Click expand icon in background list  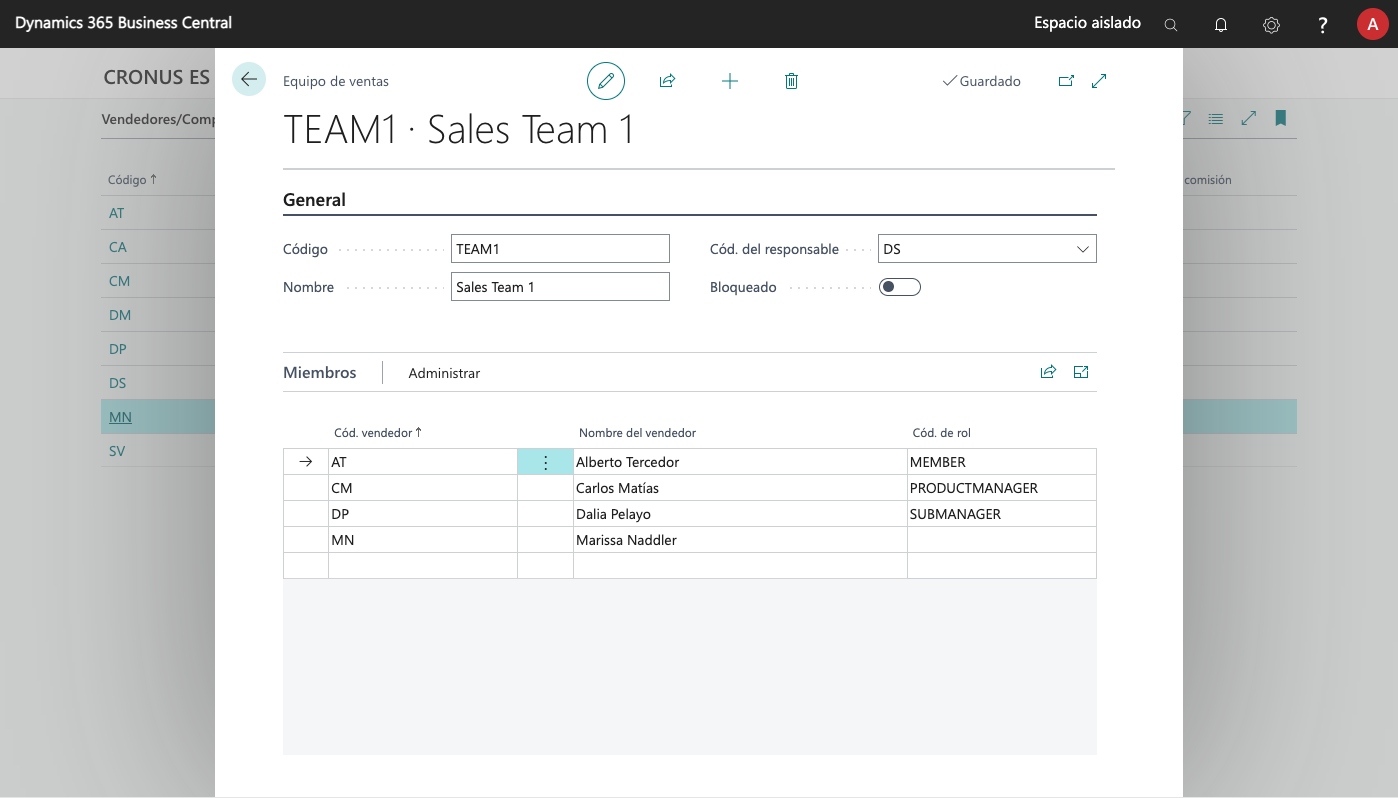(1248, 118)
